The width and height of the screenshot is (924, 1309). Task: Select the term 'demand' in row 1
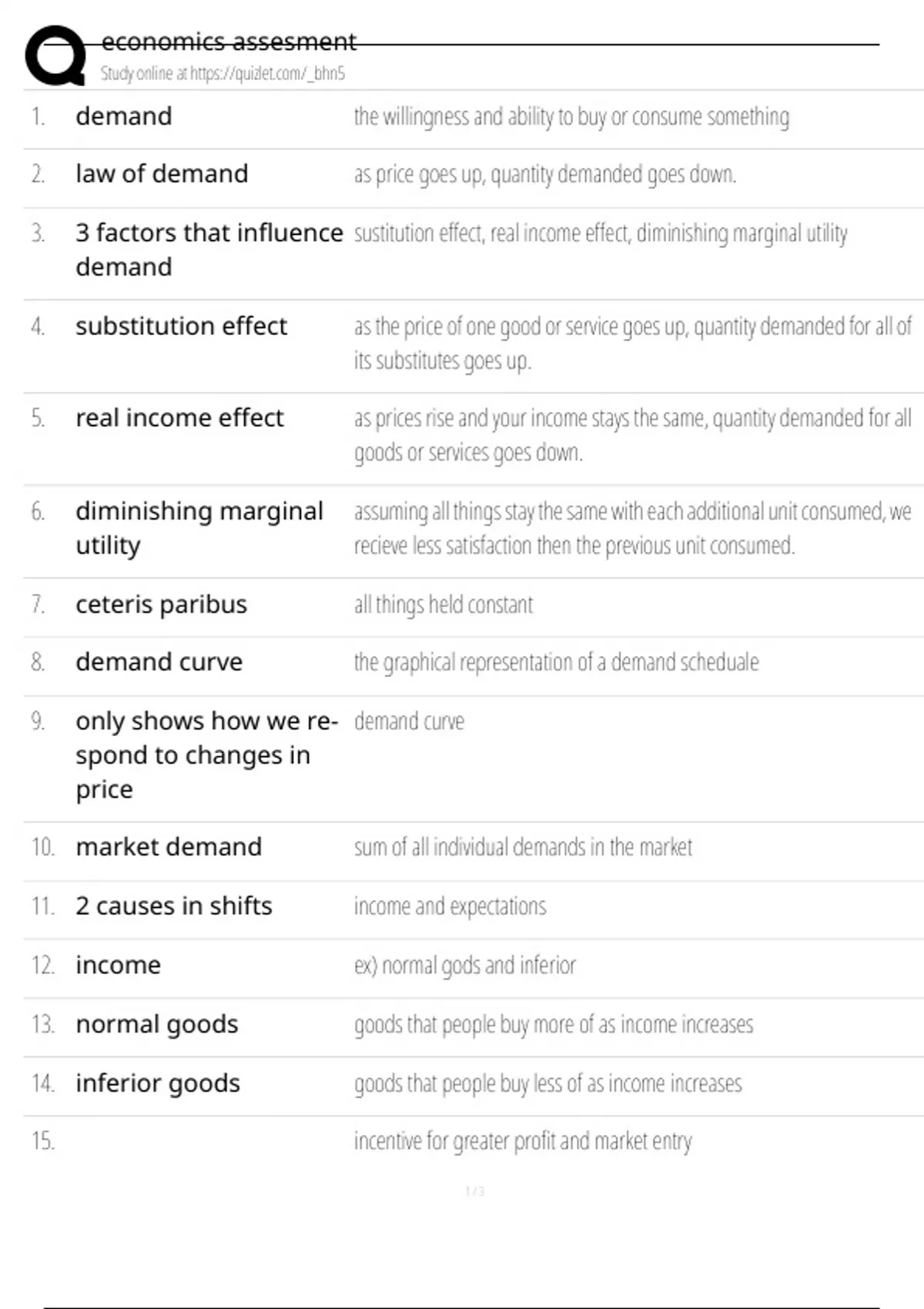pos(124,116)
